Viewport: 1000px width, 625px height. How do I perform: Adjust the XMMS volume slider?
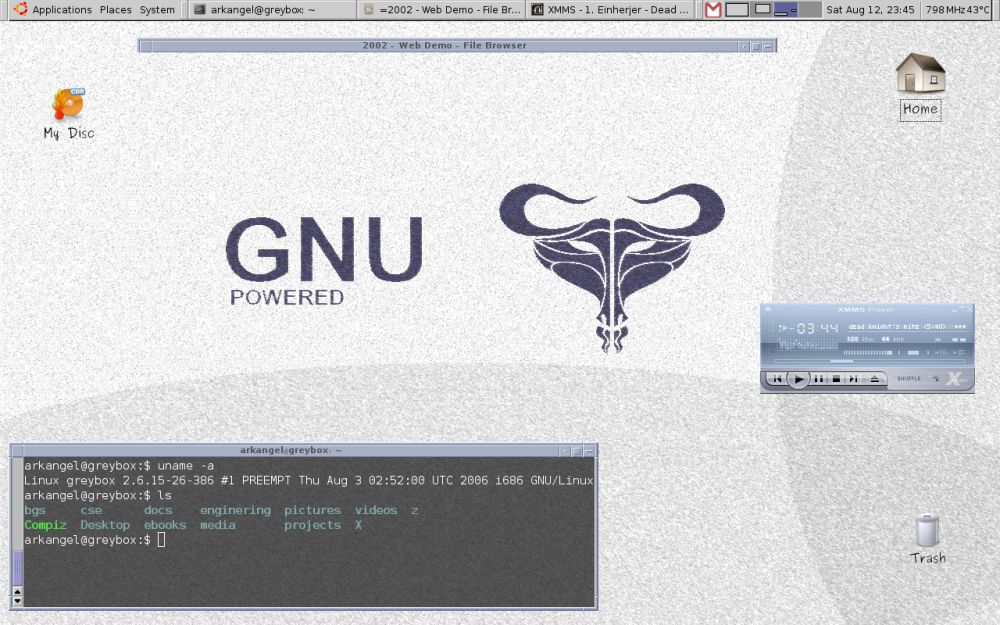point(868,353)
